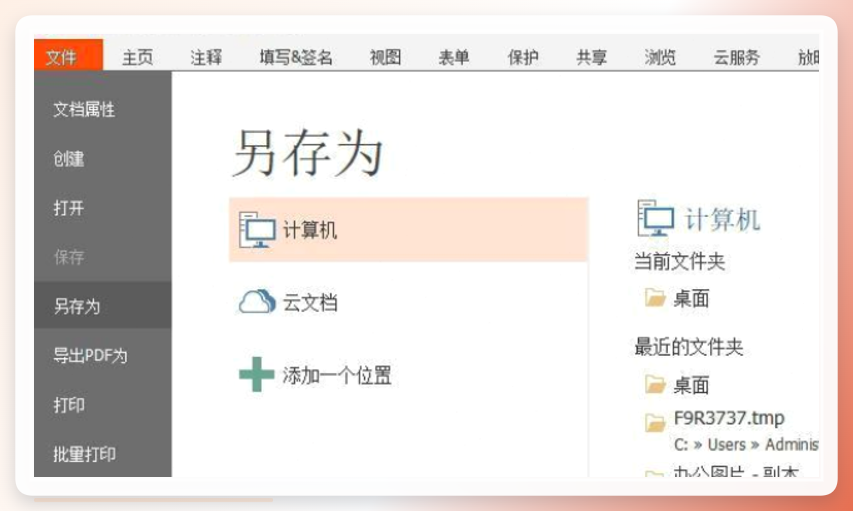
Task: Click the C: » Users » Adminis path
Action: pyautogui.click(x=746, y=445)
